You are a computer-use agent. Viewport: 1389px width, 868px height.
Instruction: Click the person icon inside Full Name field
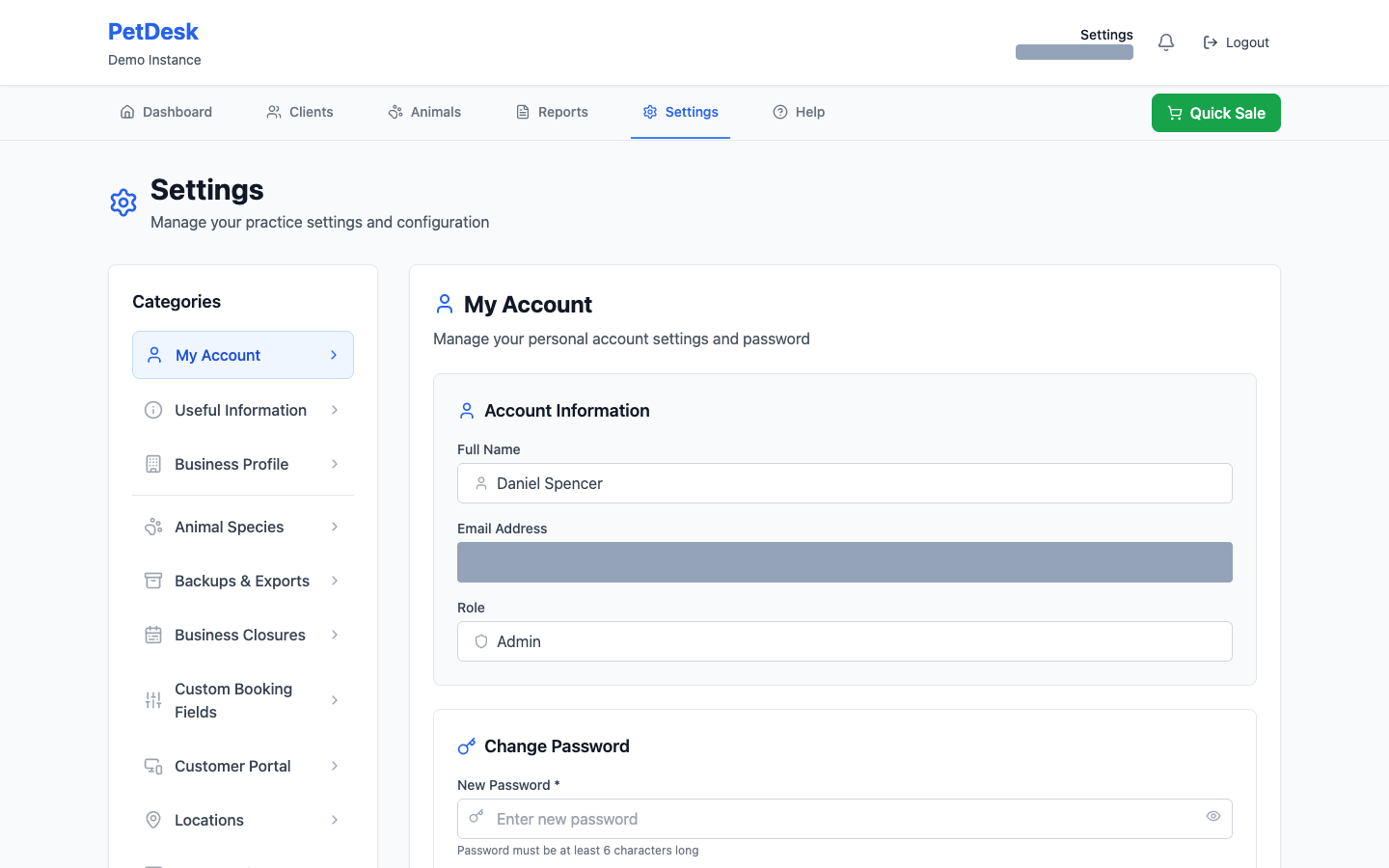481,483
